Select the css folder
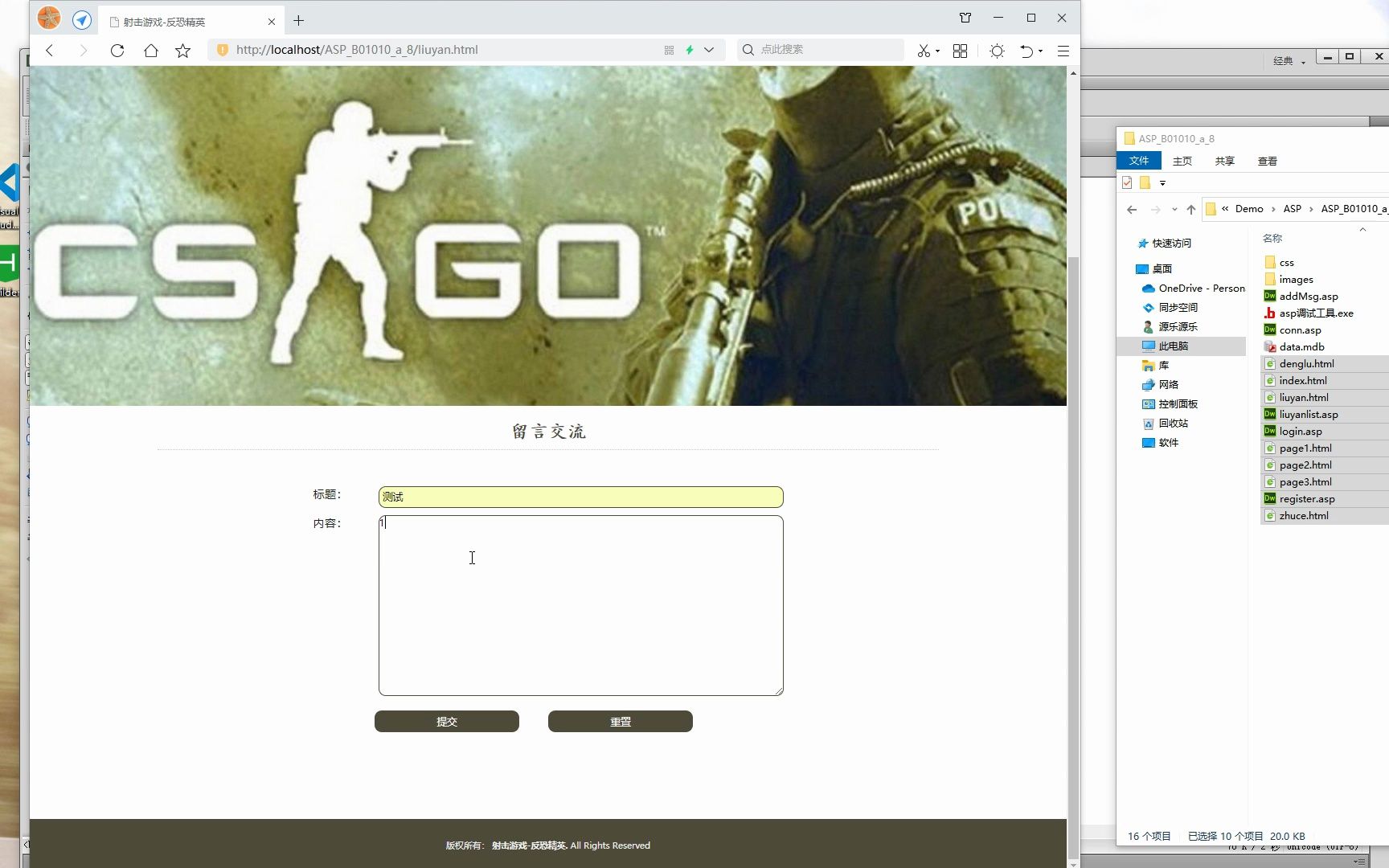1389x868 pixels. coord(1286,262)
